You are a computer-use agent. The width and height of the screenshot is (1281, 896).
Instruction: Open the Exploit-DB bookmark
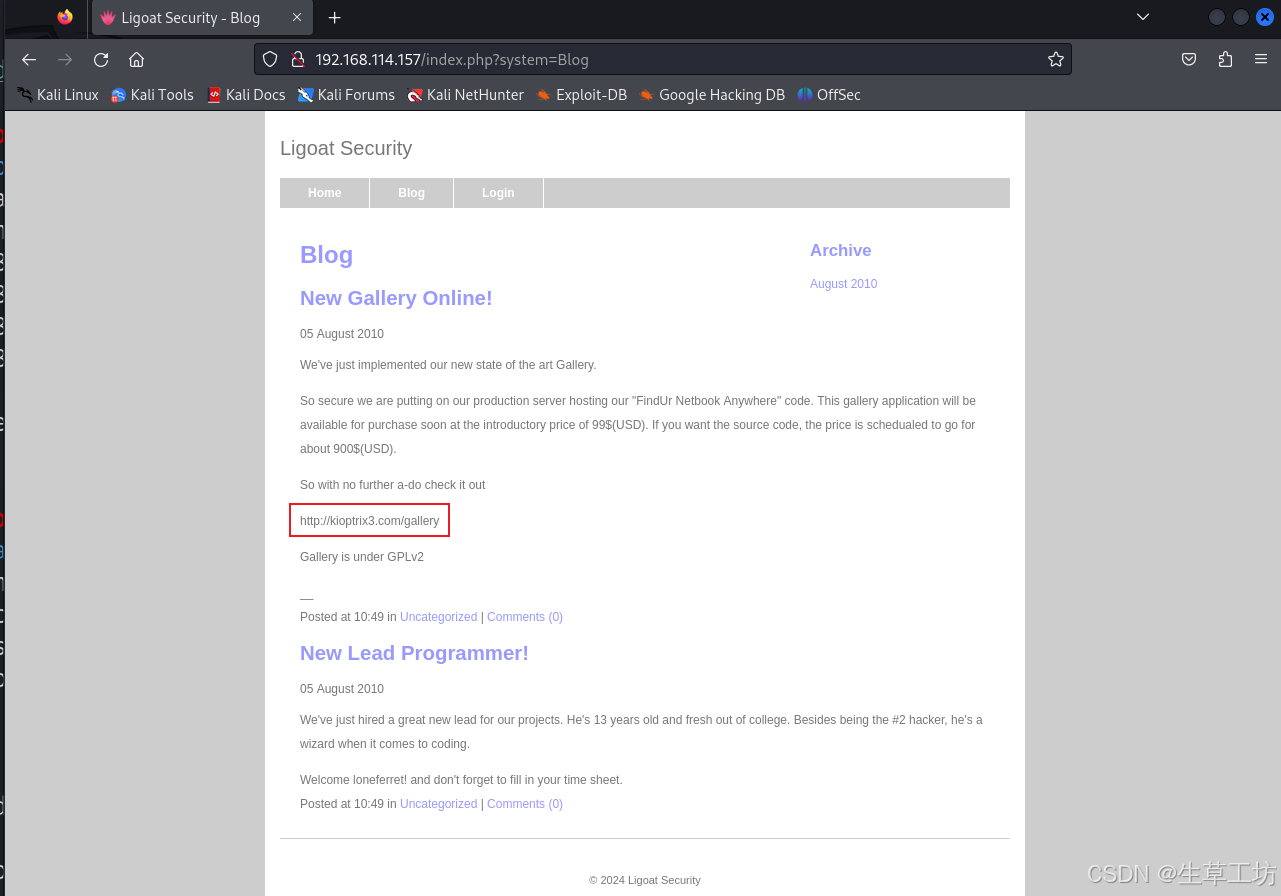point(581,95)
